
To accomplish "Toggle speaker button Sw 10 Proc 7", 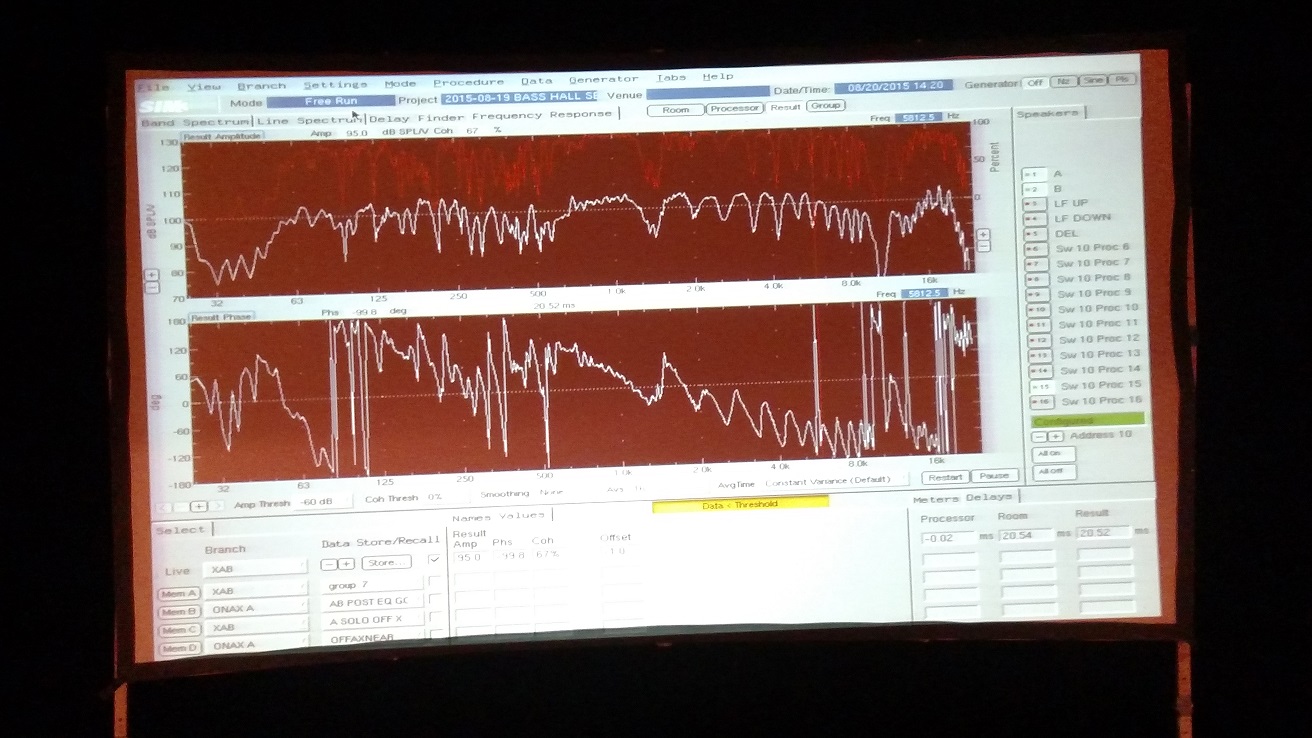I will tap(1037, 264).
